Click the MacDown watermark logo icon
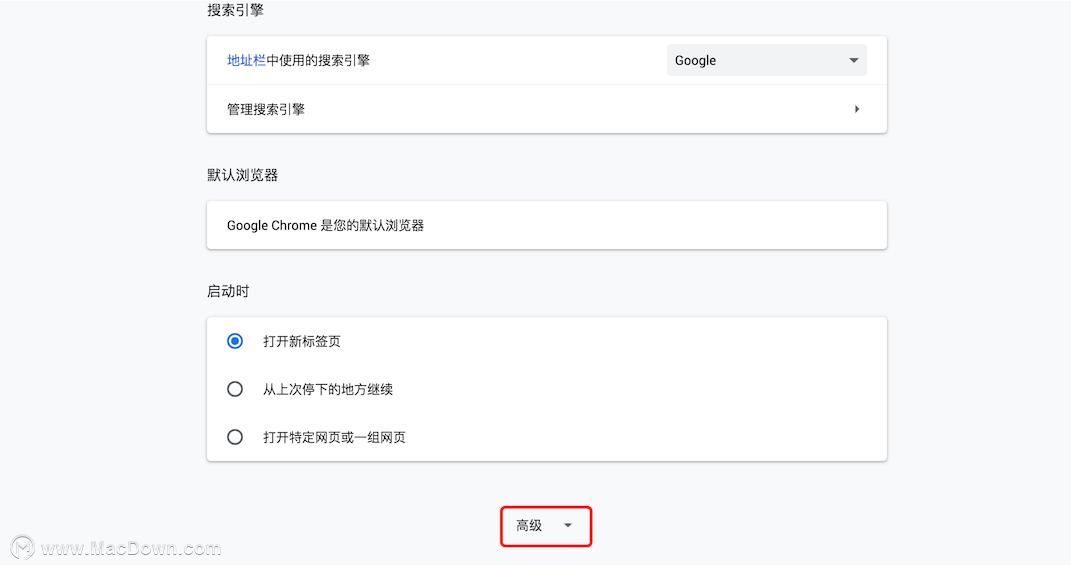Viewport: 1071px width, 565px height. 22,547
